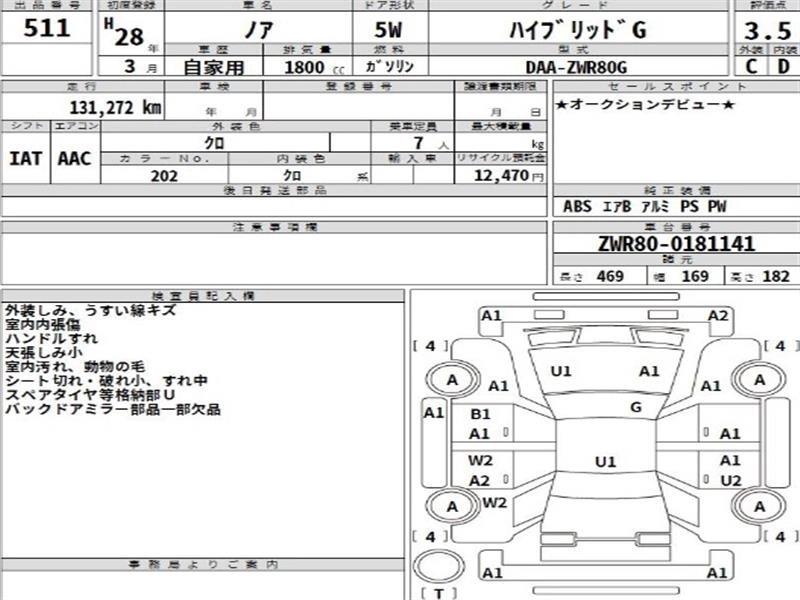Click the H28 first registration year

tap(124, 33)
